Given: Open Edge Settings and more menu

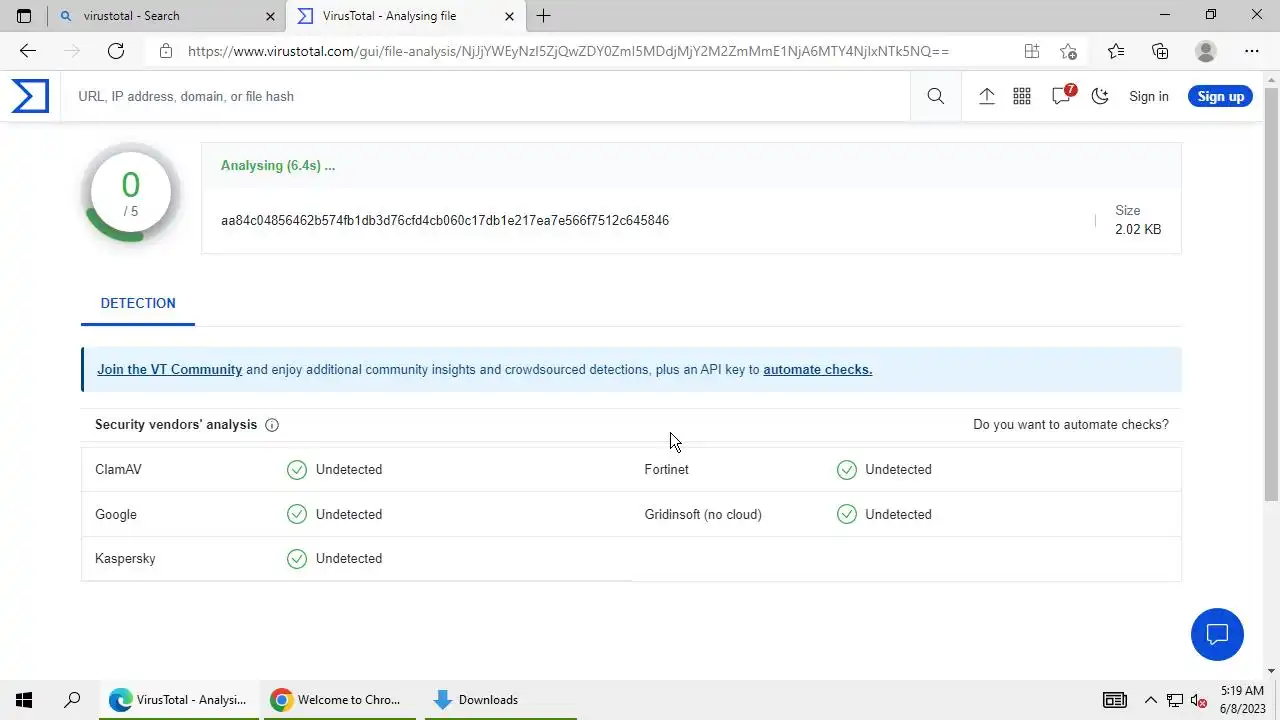Looking at the screenshot, I should [x=1252, y=51].
